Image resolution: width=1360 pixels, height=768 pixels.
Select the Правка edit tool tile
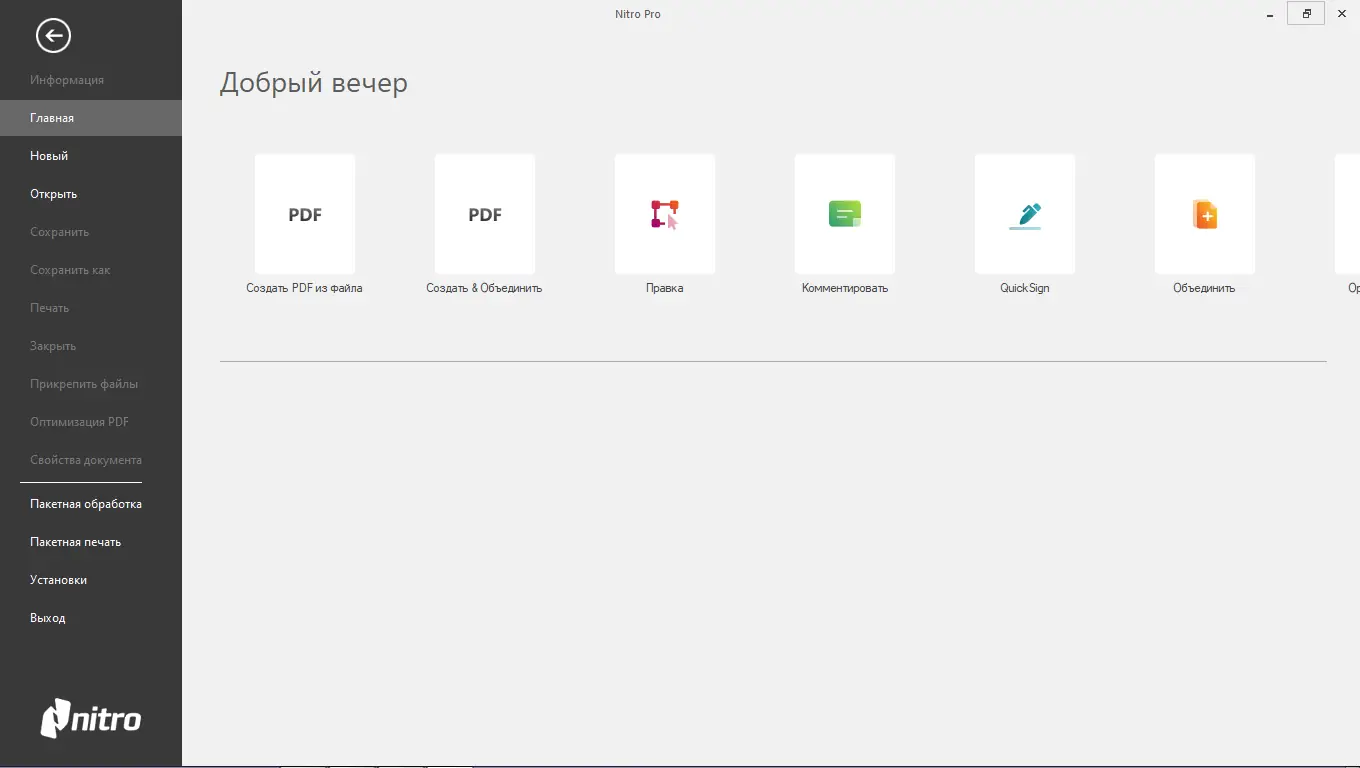coord(665,214)
